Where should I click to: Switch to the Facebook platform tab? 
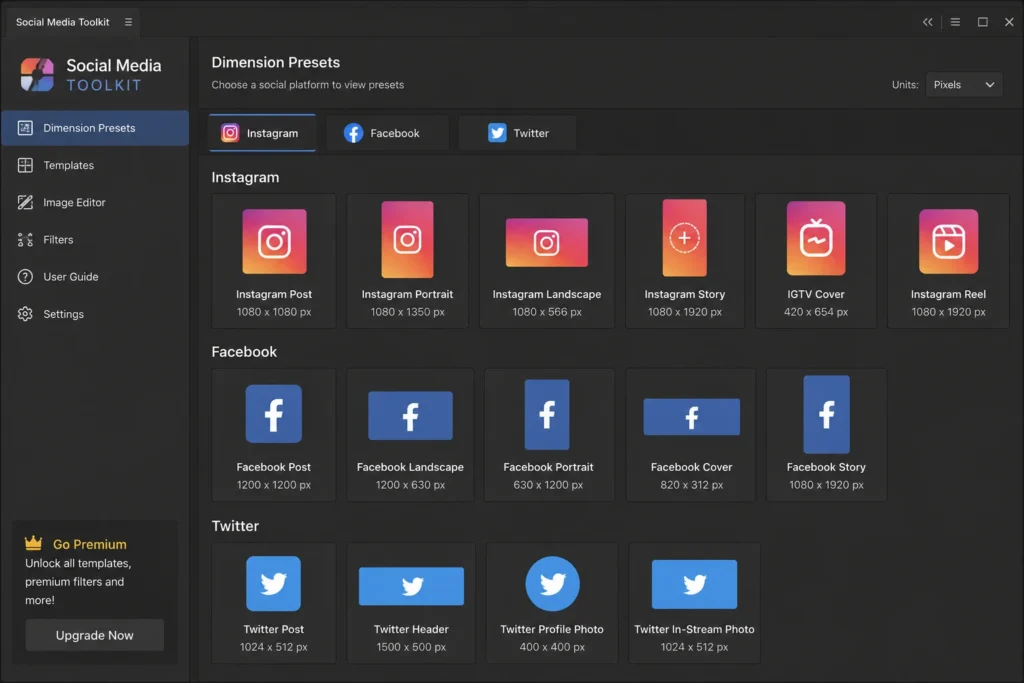[x=388, y=133]
